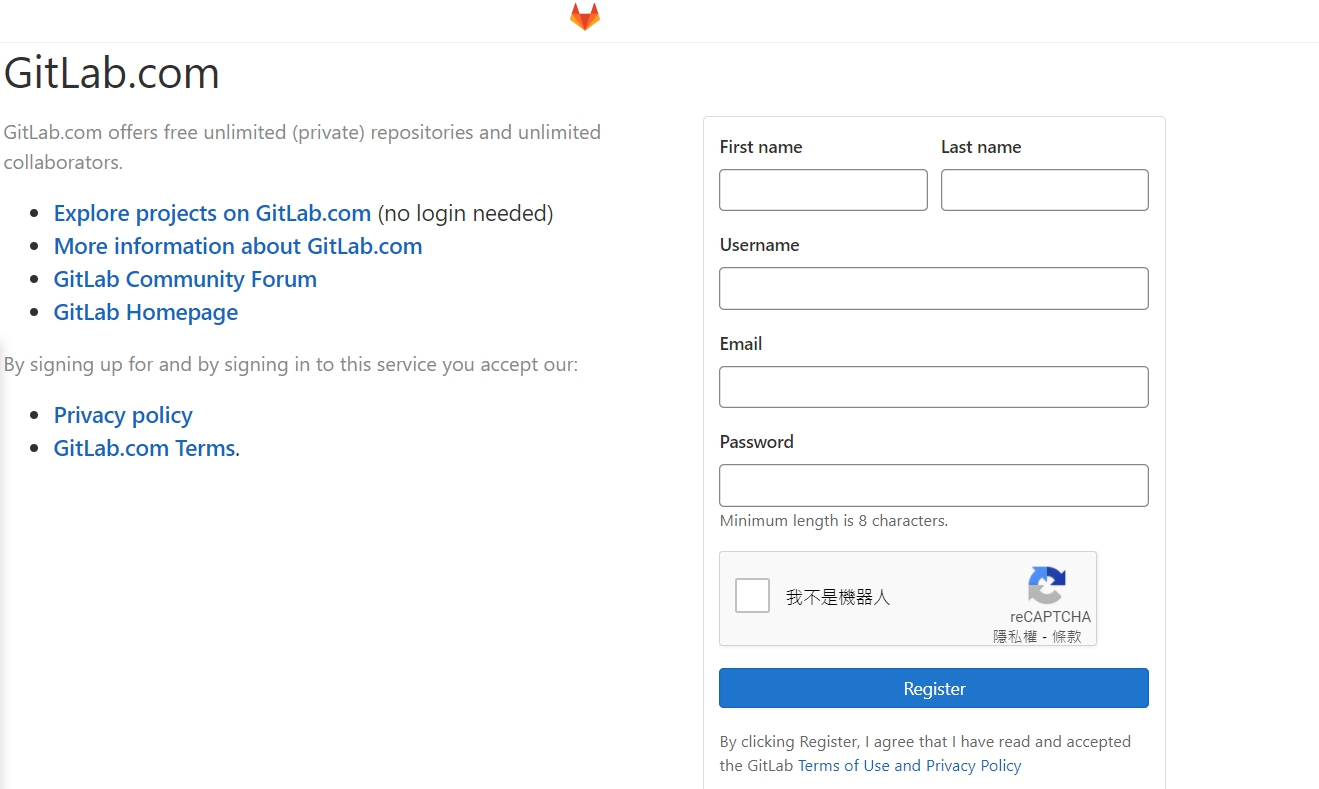1319x789 pixels.
Task: Click the GitLab.com page heading
Action: coord(112,73)
